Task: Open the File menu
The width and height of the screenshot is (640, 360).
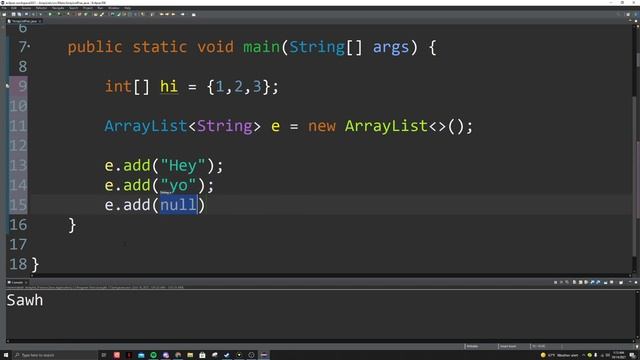Action: 4,8
